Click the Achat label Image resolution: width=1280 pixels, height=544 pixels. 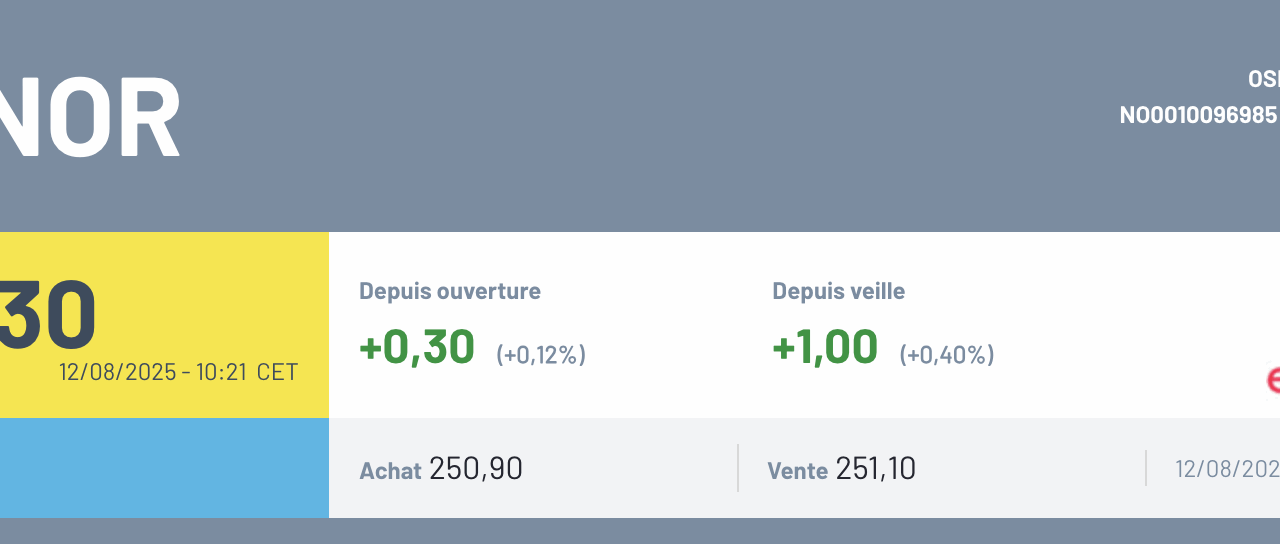click(x=390, y=470)
